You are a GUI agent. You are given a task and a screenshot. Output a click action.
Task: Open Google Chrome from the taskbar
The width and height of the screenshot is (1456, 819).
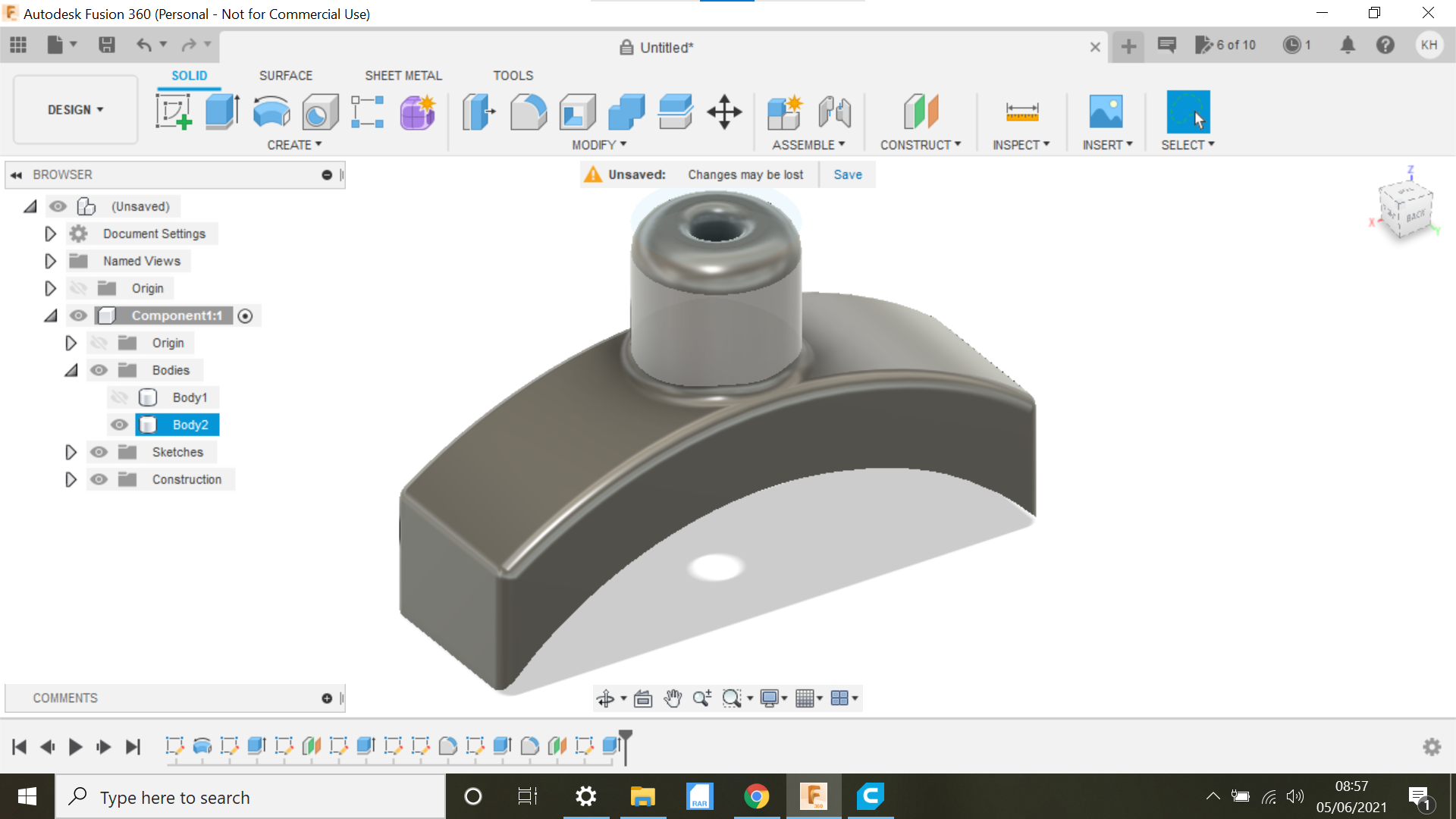757,796
